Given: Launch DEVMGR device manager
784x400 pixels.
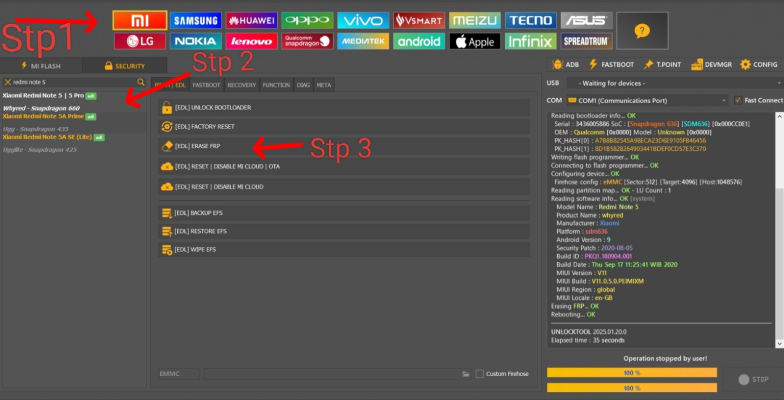Looking at the screenshot, I should coord(712,64).
